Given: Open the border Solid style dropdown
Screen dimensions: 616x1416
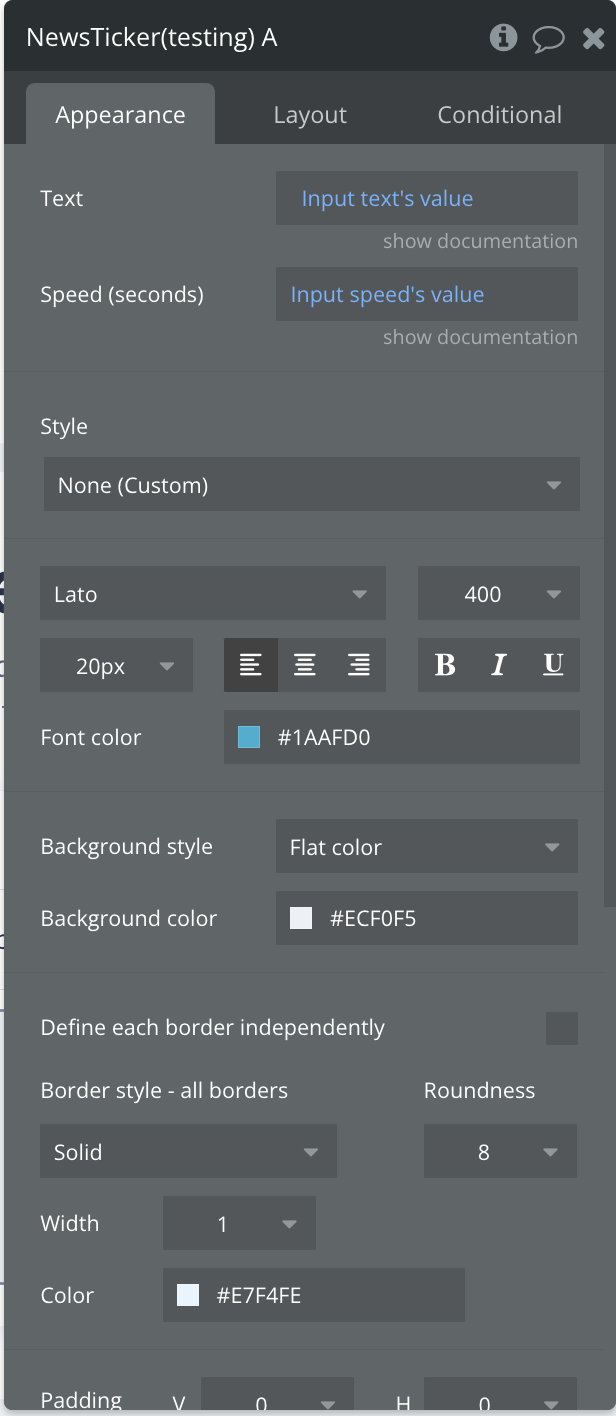Looking at the screenshot, I should [x=188, y=1152].
